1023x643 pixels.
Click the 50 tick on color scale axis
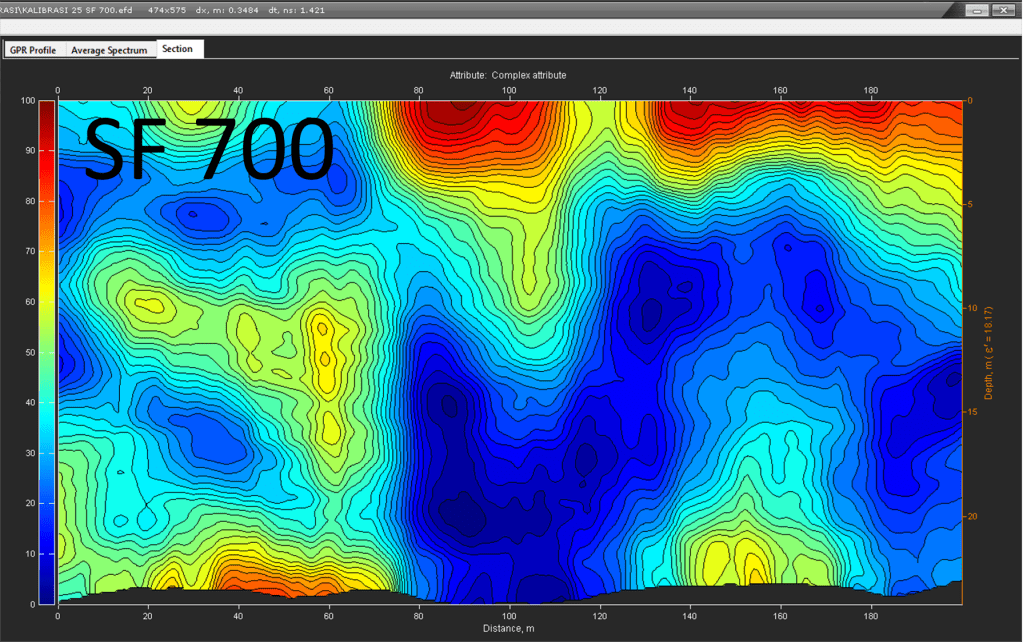tap(30, 352)
